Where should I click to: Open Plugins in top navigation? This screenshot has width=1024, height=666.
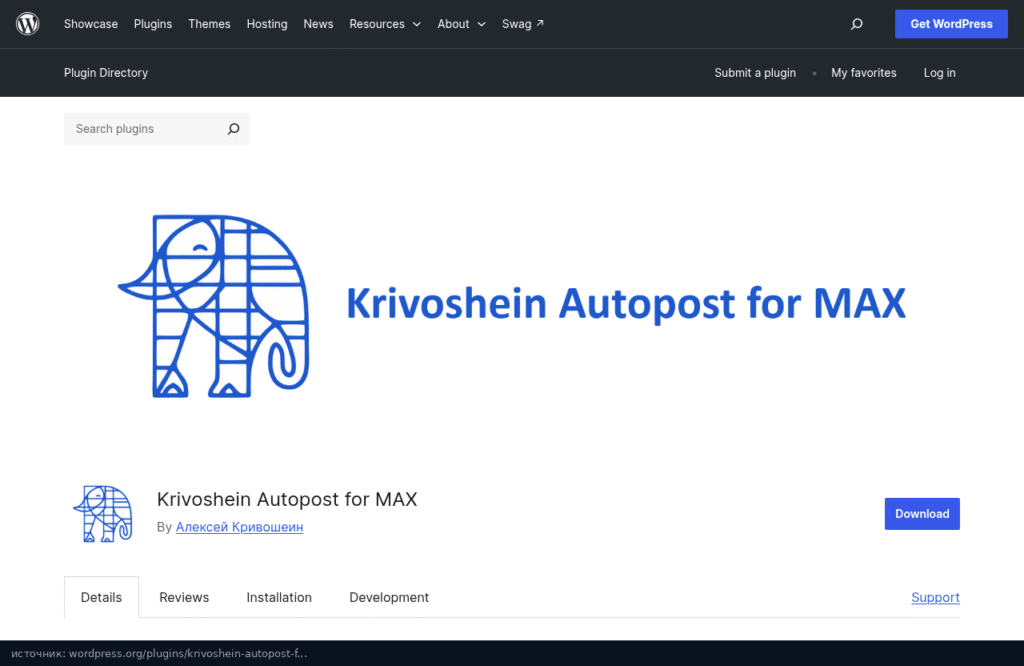pyautogui.click(x=153, y=24)
